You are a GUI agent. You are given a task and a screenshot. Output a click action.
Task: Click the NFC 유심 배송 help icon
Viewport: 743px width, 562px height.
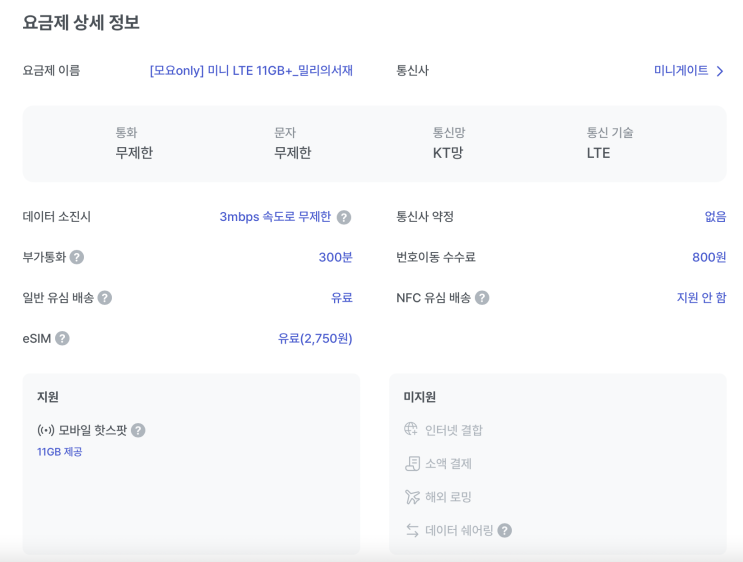click(x=482, y=298)
